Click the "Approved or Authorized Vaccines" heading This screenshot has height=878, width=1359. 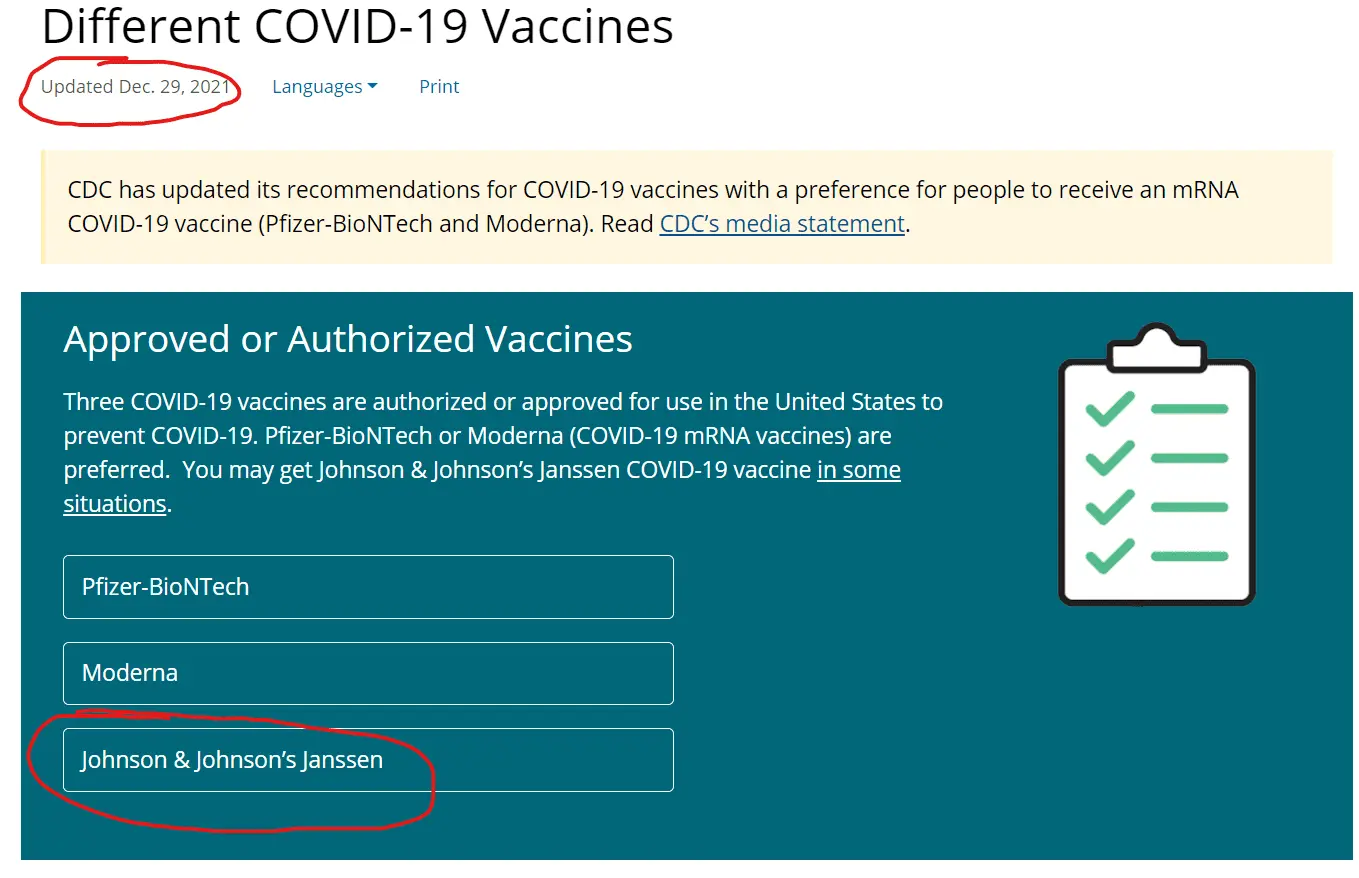coord(348,340)
